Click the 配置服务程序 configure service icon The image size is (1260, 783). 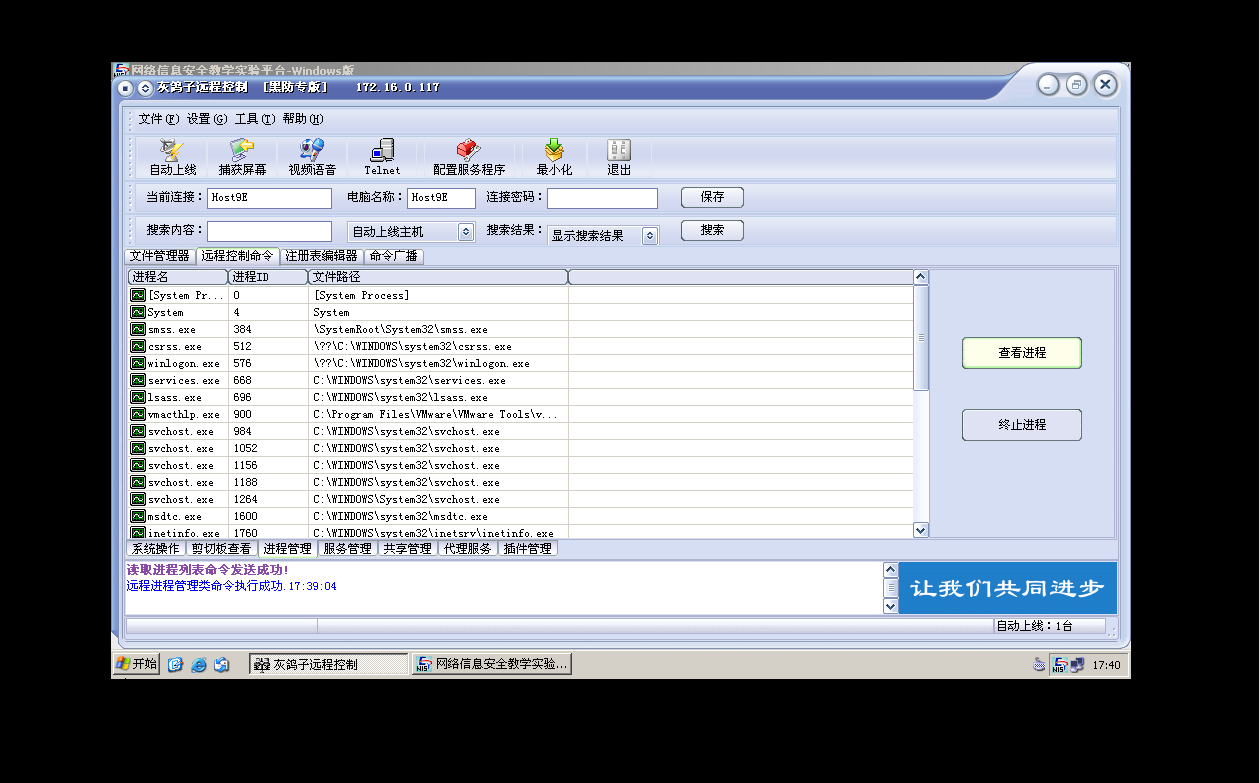(x=466, y=157)
